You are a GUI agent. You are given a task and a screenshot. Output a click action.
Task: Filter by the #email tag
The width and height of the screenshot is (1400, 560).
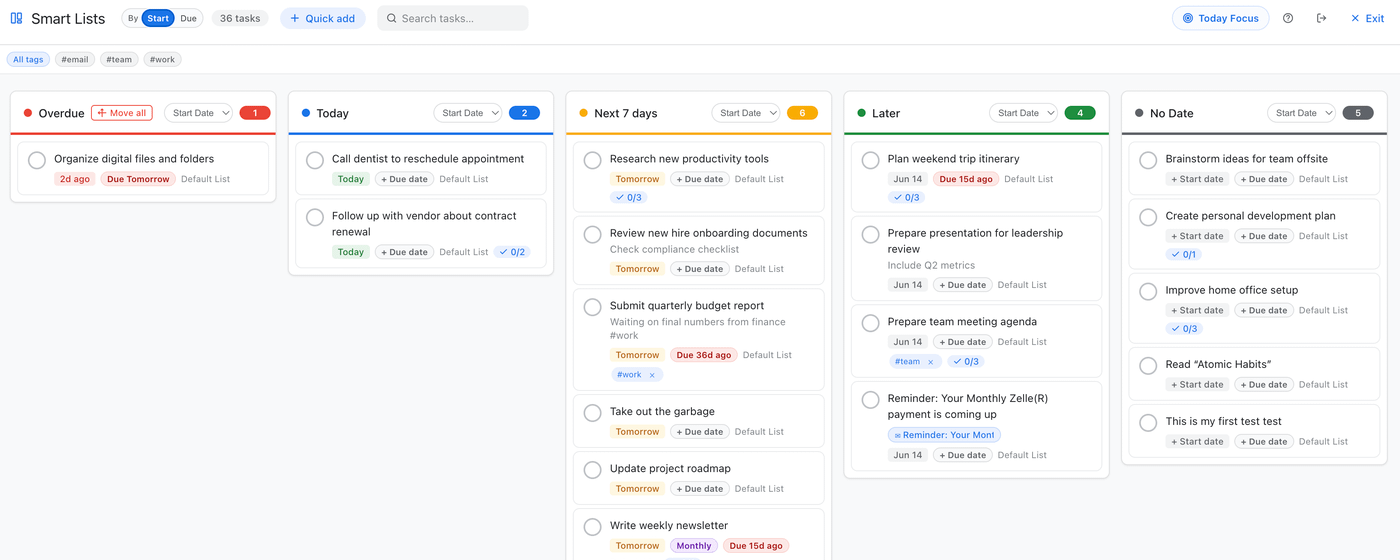click(x=75, y=59)
